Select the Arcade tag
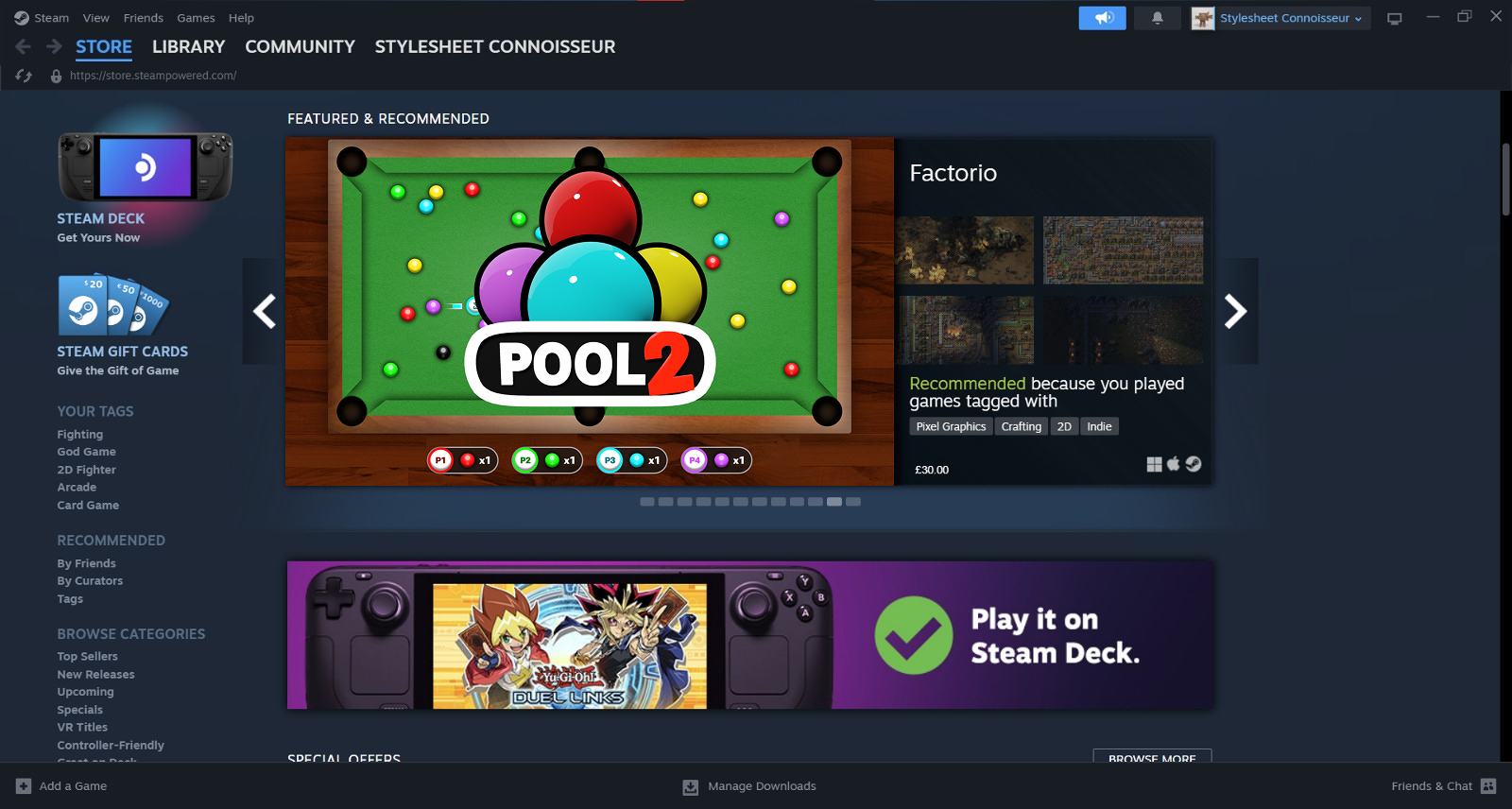The image size is (1512, 809). pos(77,488)
